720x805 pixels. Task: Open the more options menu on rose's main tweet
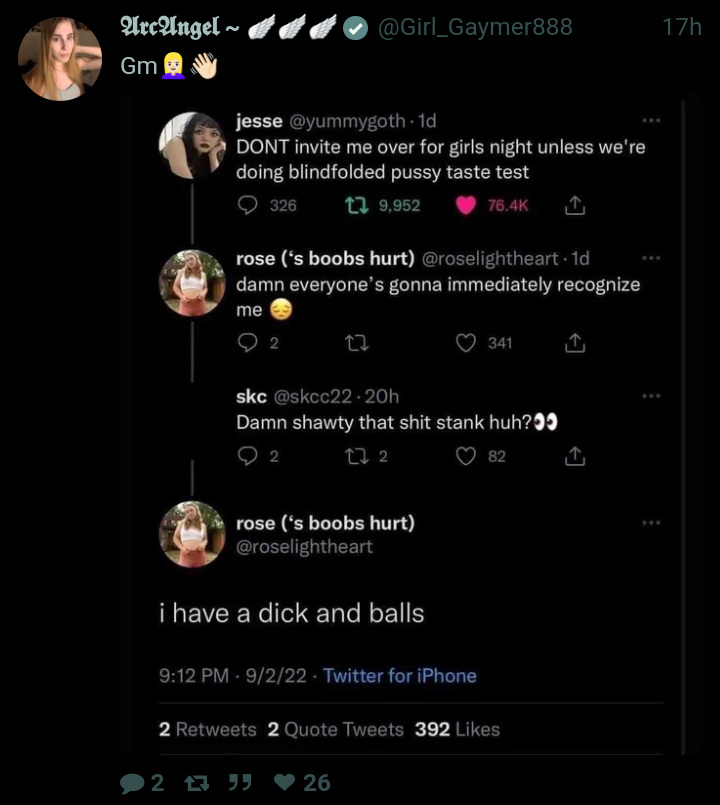coord(651,523)
